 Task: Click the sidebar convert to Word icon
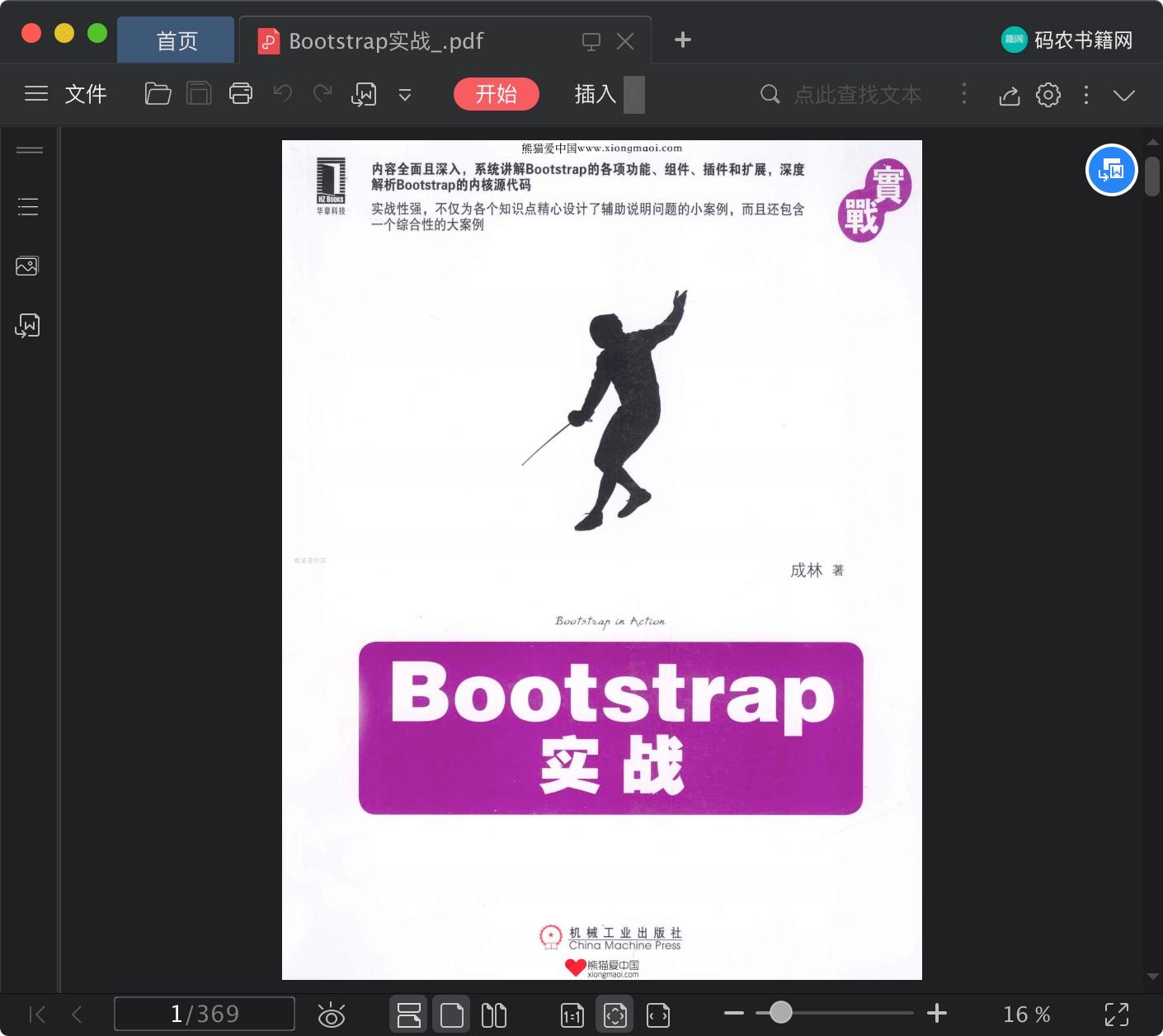[x=27, y=326]
